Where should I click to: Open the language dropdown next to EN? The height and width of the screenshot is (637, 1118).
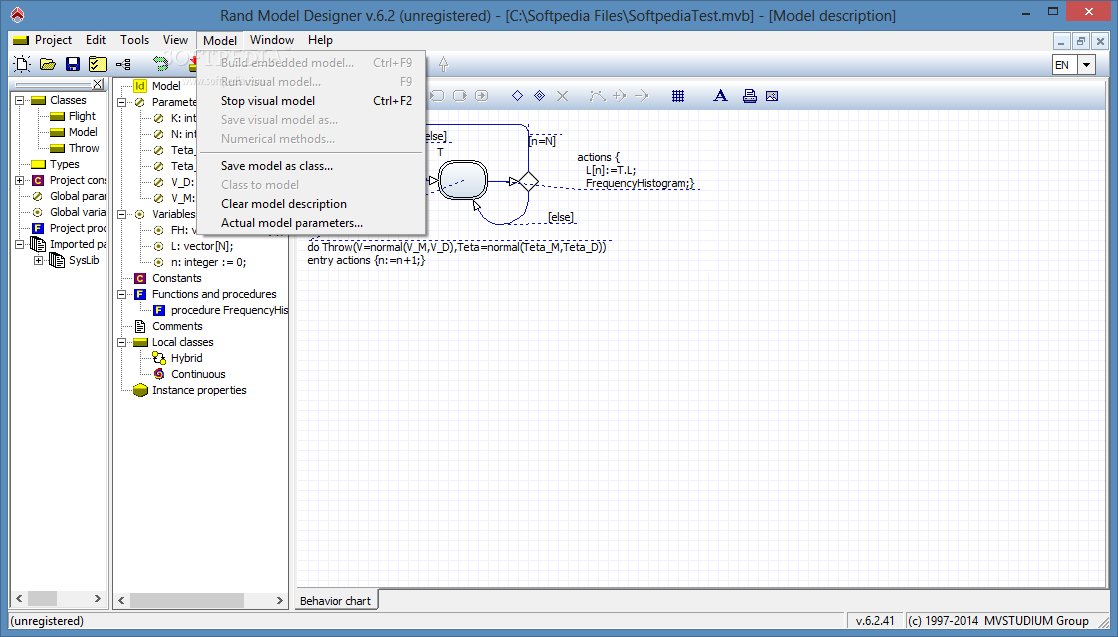1086,65
